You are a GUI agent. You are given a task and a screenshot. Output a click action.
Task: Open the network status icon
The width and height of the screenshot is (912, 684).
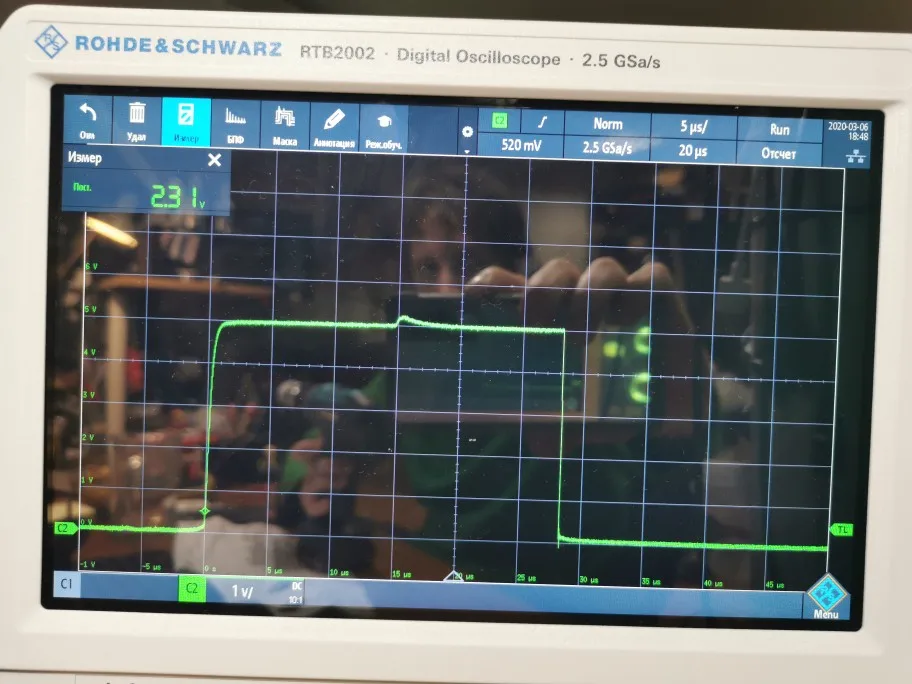pos(856,156)
